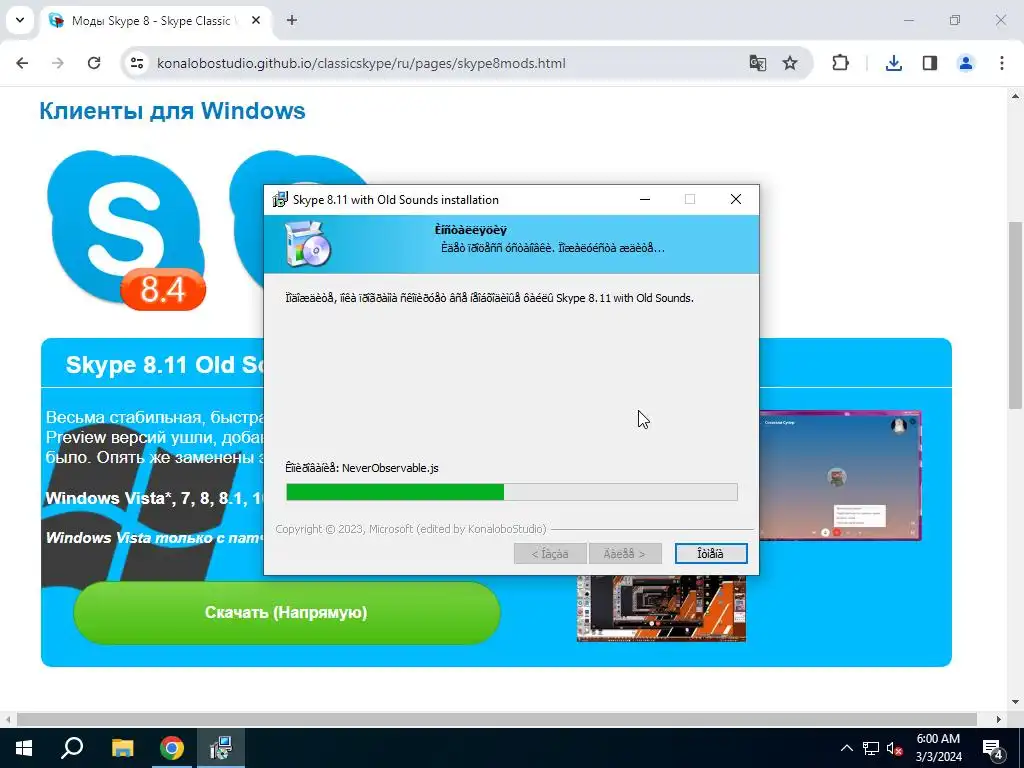This screenshot has width=1024, height=768.
Task: Click the Skype 8.4 logo
Action: (x=127, y=230)
